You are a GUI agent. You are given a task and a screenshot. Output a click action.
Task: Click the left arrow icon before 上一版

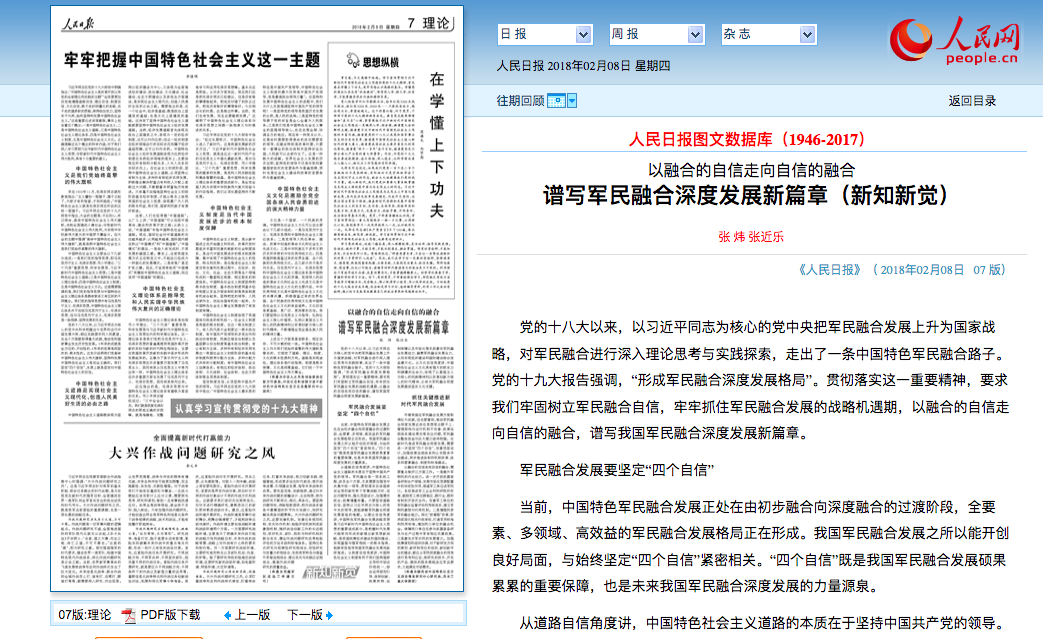coord(227,616)
